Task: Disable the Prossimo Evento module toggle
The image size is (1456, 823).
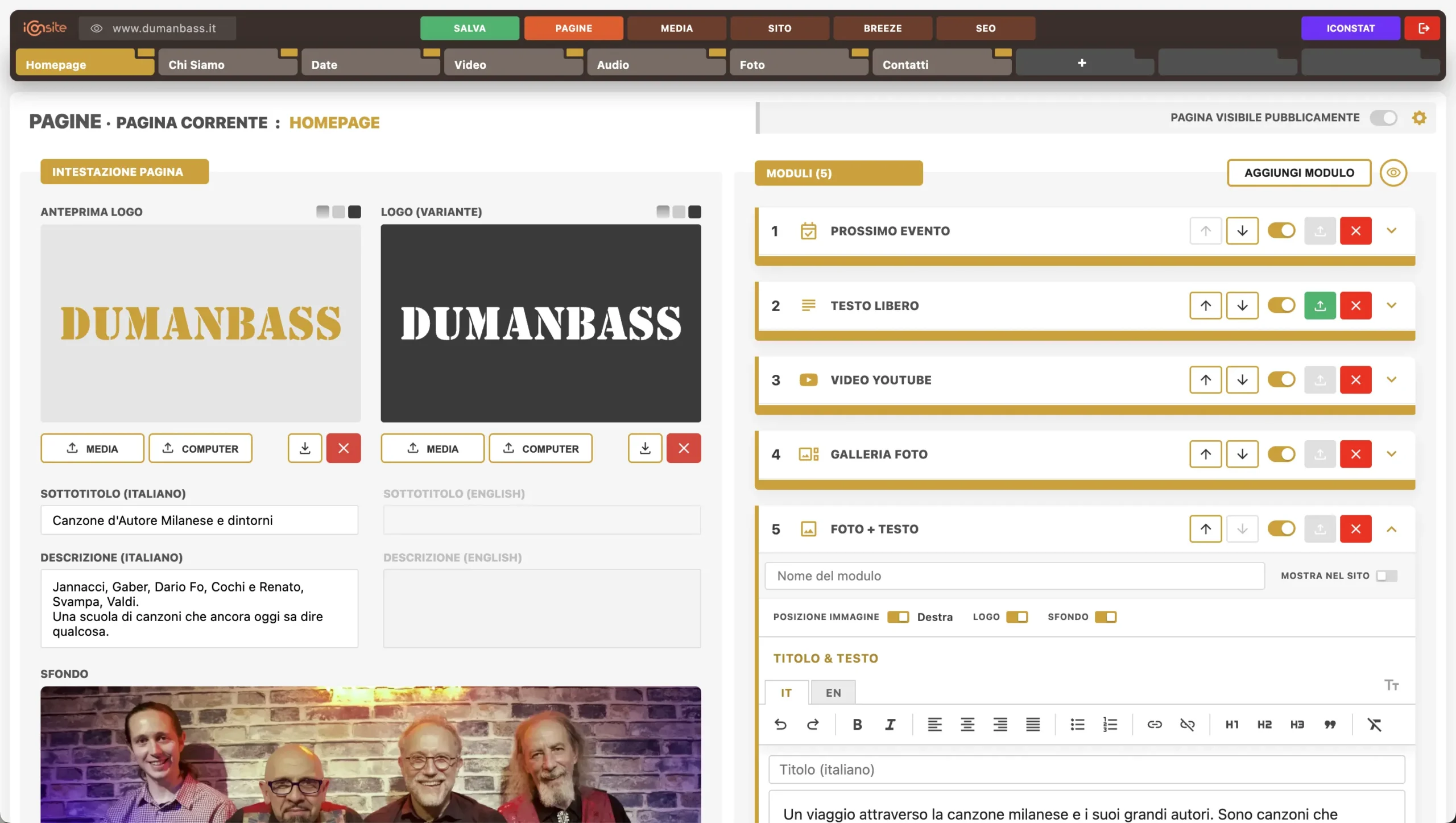Action: 1281,230
